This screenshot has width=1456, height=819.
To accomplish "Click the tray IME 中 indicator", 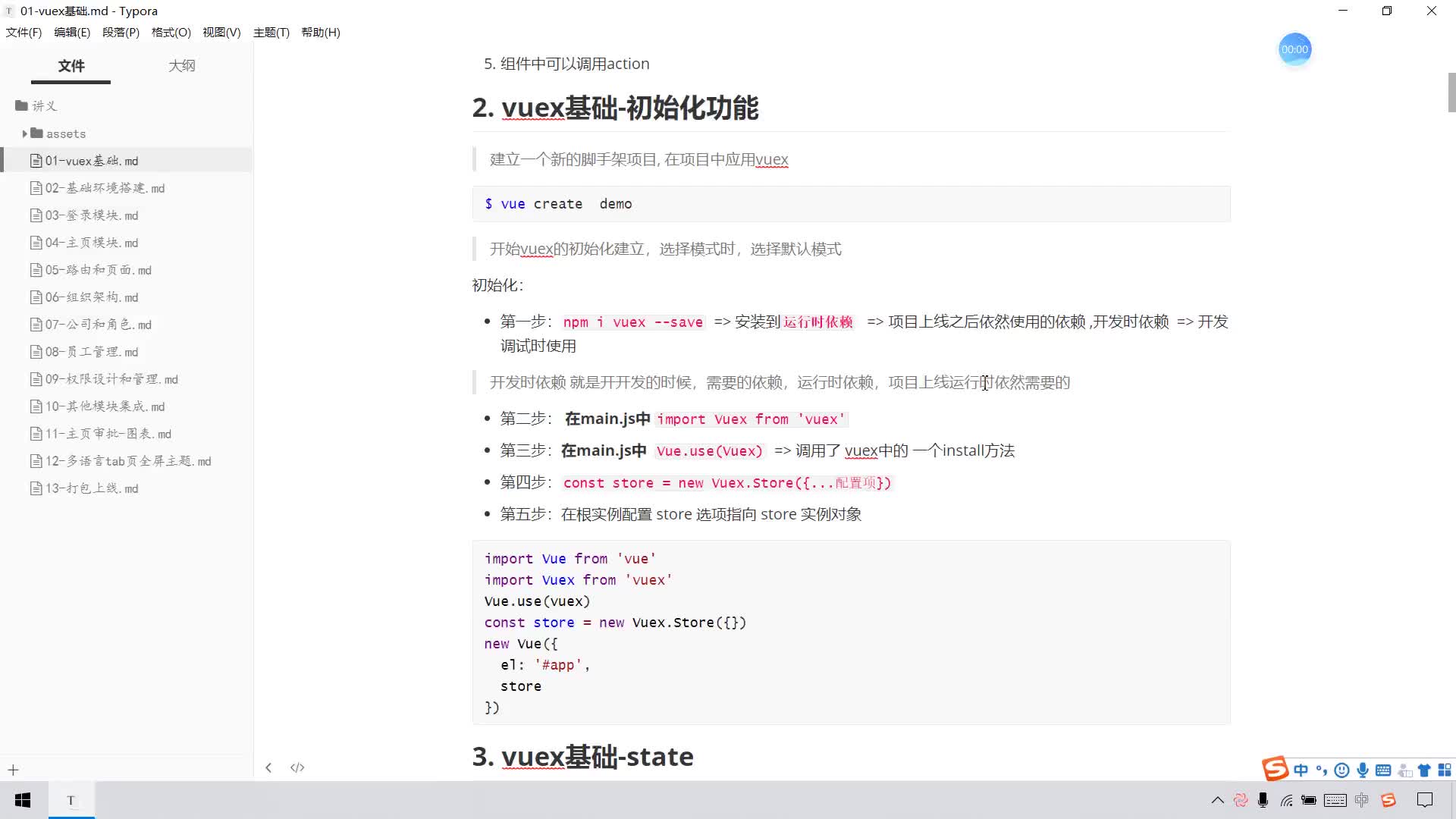I will click(x=1362, y=800).
